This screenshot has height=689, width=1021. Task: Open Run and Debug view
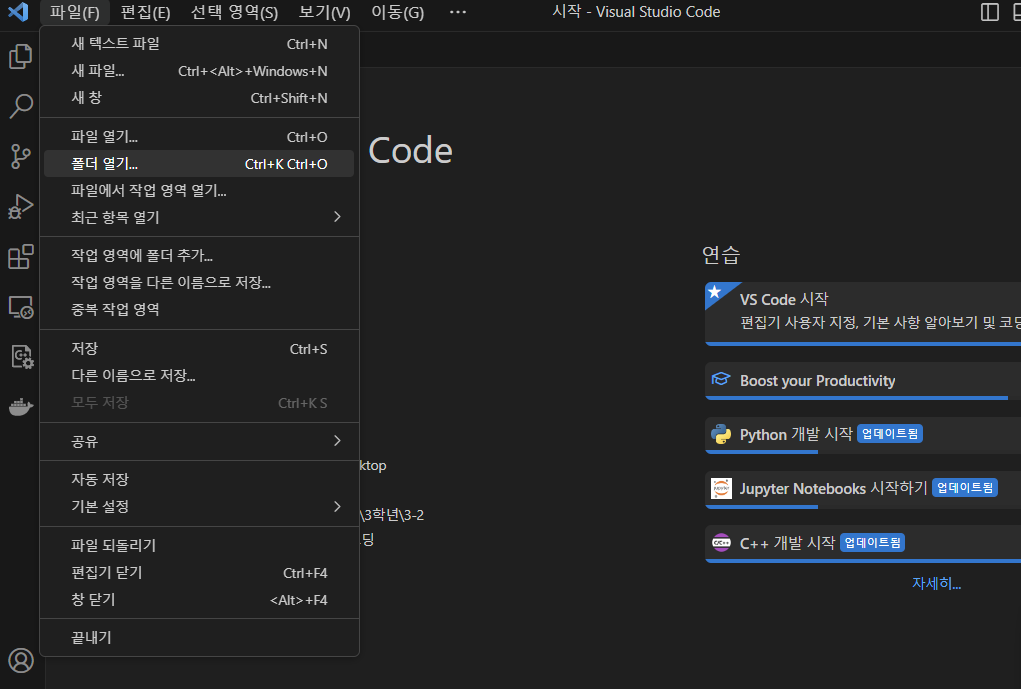coord(21,206)
